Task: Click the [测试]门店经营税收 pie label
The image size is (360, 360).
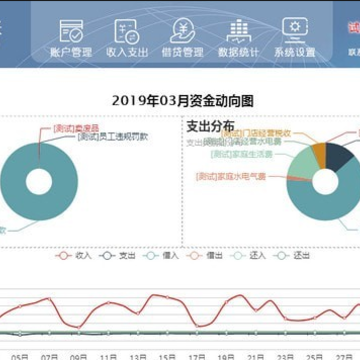Action: tap(256, 133)
